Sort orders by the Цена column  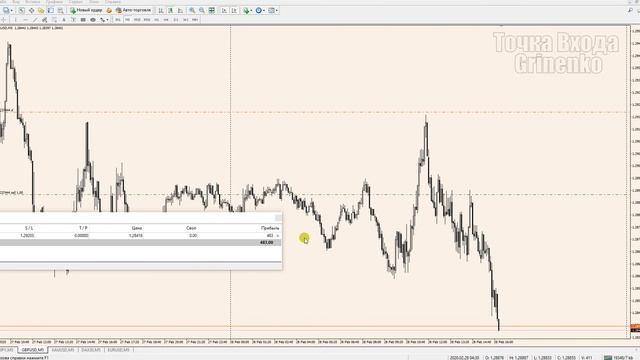tap(137, 228)
